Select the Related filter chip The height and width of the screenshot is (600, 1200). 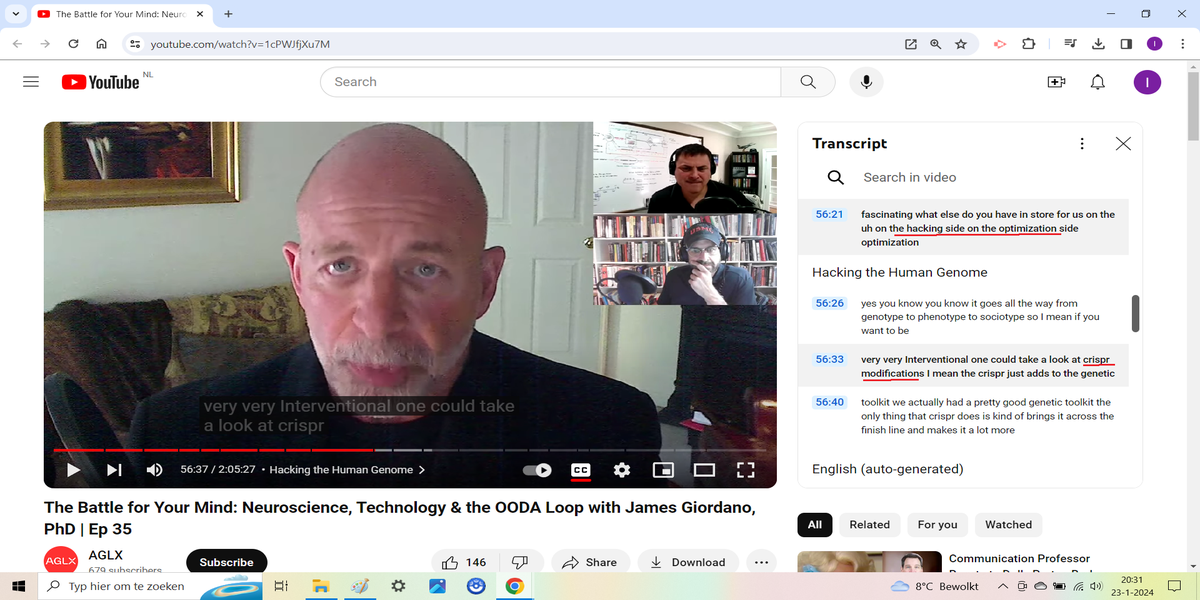tap(869, 525)
